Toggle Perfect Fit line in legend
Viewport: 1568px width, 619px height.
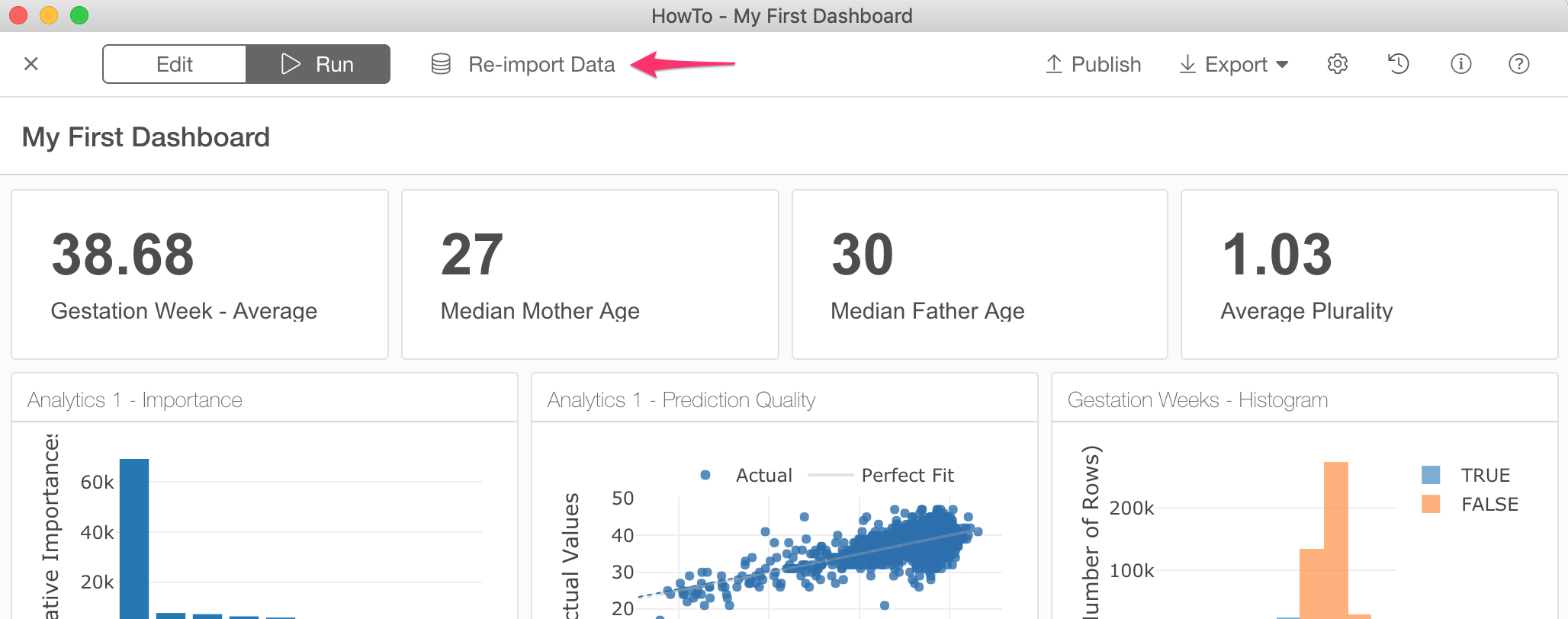[881, 475]
